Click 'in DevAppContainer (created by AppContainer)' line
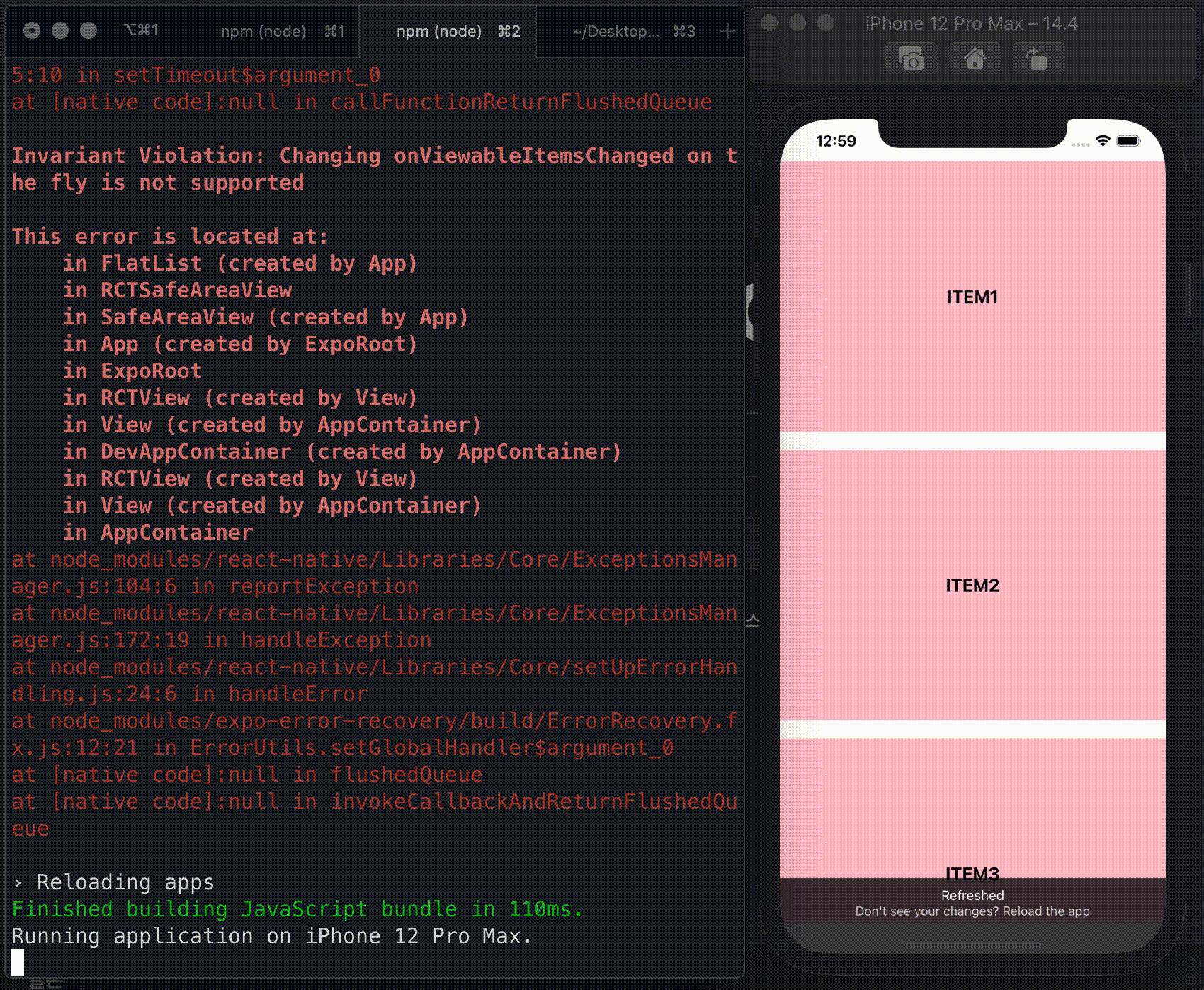The width and height of the screenshot is (1204, 990). (x=342, y=451)
